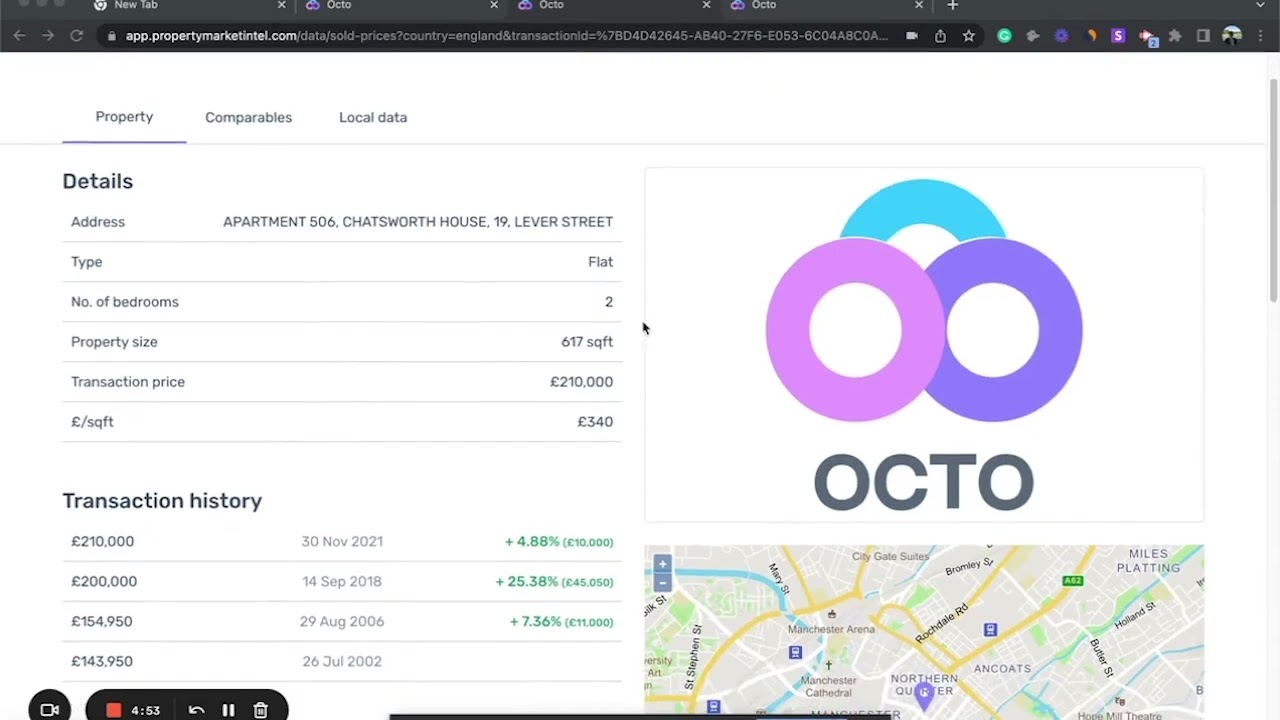Open the Local data tab
The width and height of the screenshot is (1280, 720).
pyautogui.click(x=373, y=117)
